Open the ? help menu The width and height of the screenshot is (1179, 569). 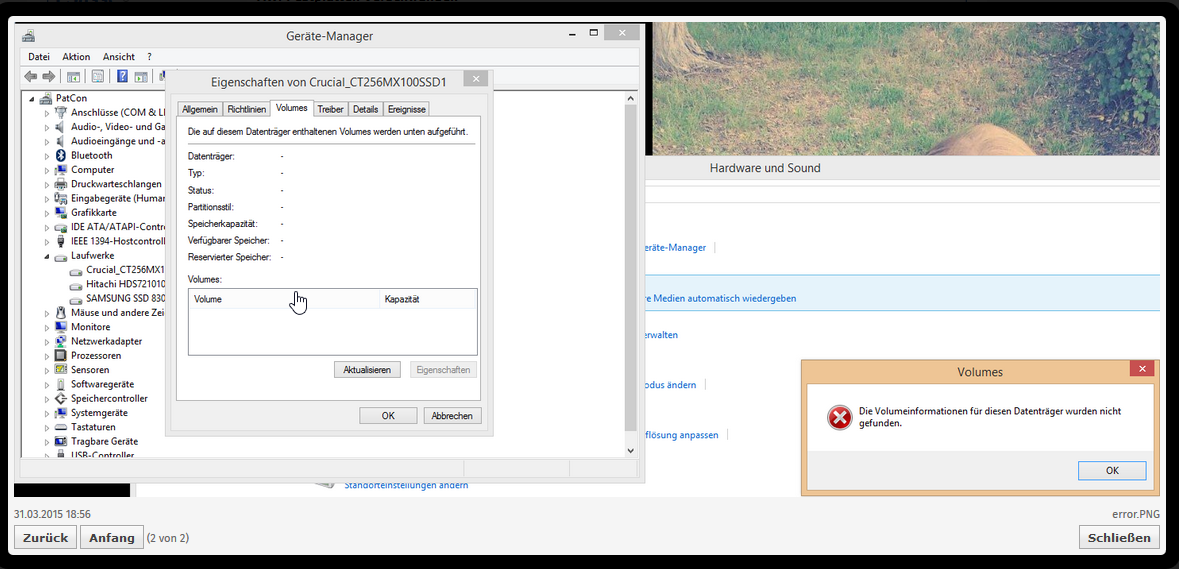150,56
